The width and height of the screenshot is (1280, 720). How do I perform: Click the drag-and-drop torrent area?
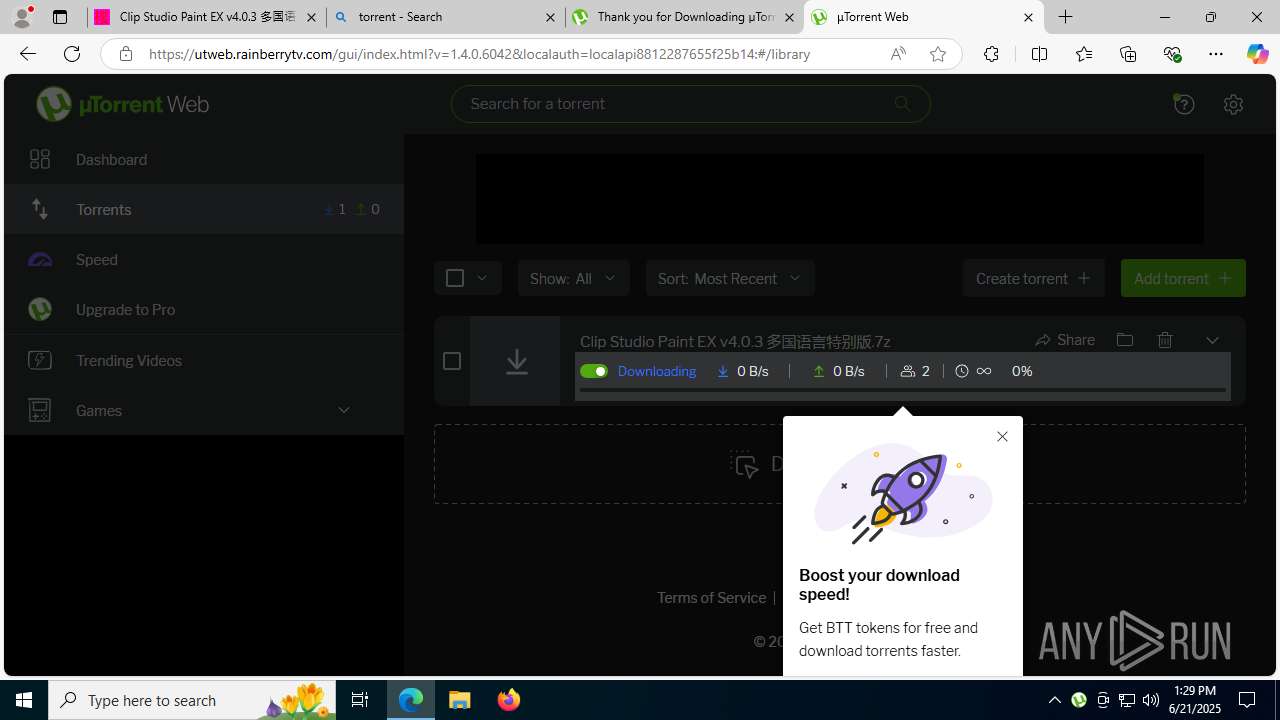tap(840, 464)
